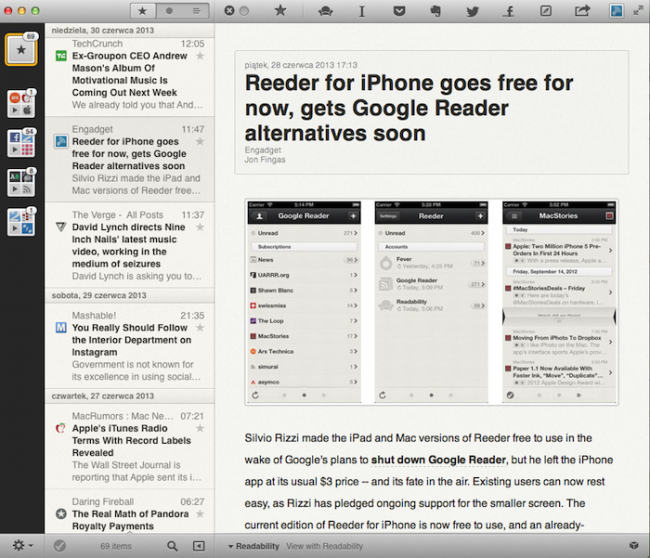Open sidebar folder with badge 1 and Apple icon
Viewport: 650px width, 558px height.
(x=21, y=104)
